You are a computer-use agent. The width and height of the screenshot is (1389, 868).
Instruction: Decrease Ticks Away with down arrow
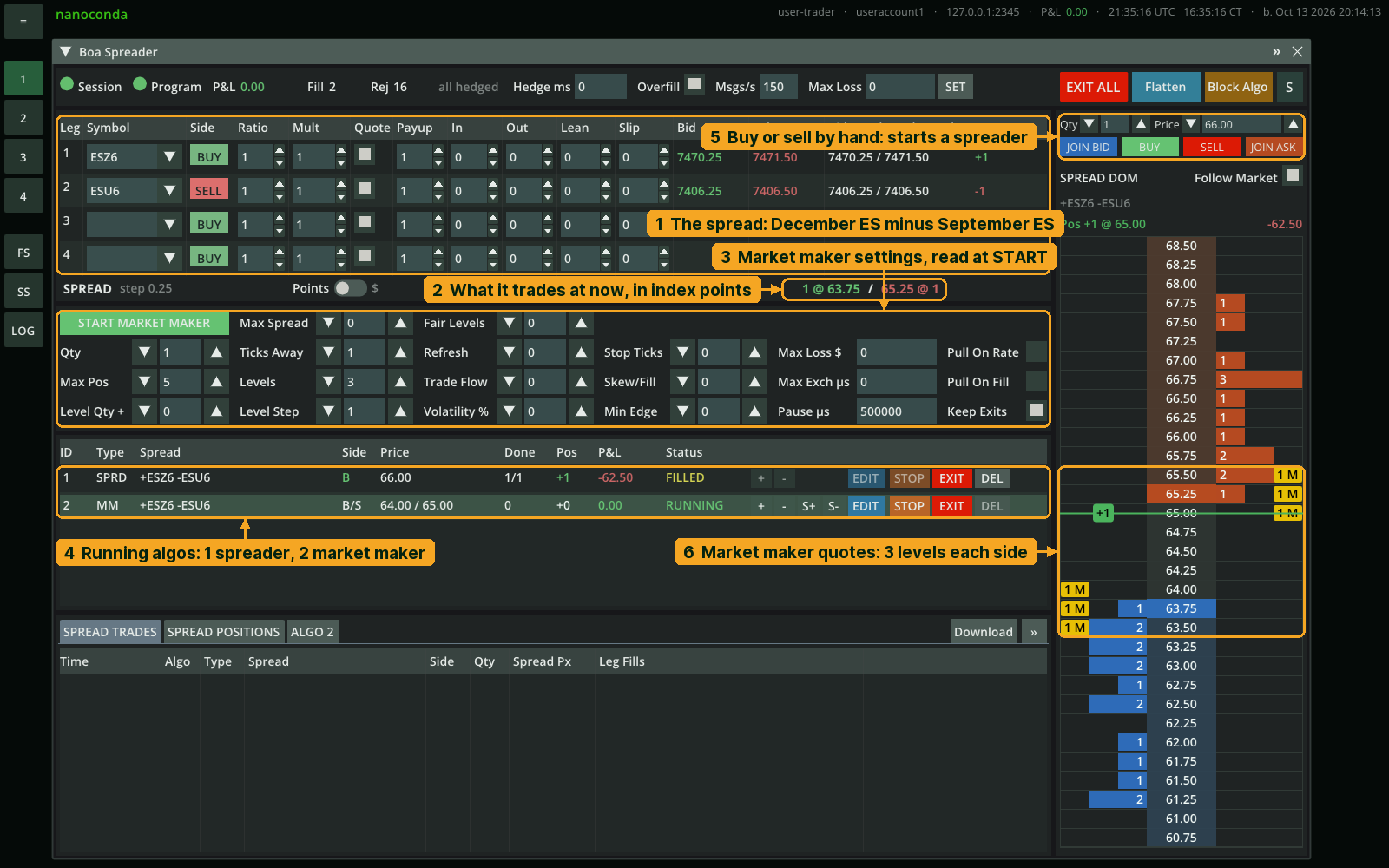click(x=328, y=352)
